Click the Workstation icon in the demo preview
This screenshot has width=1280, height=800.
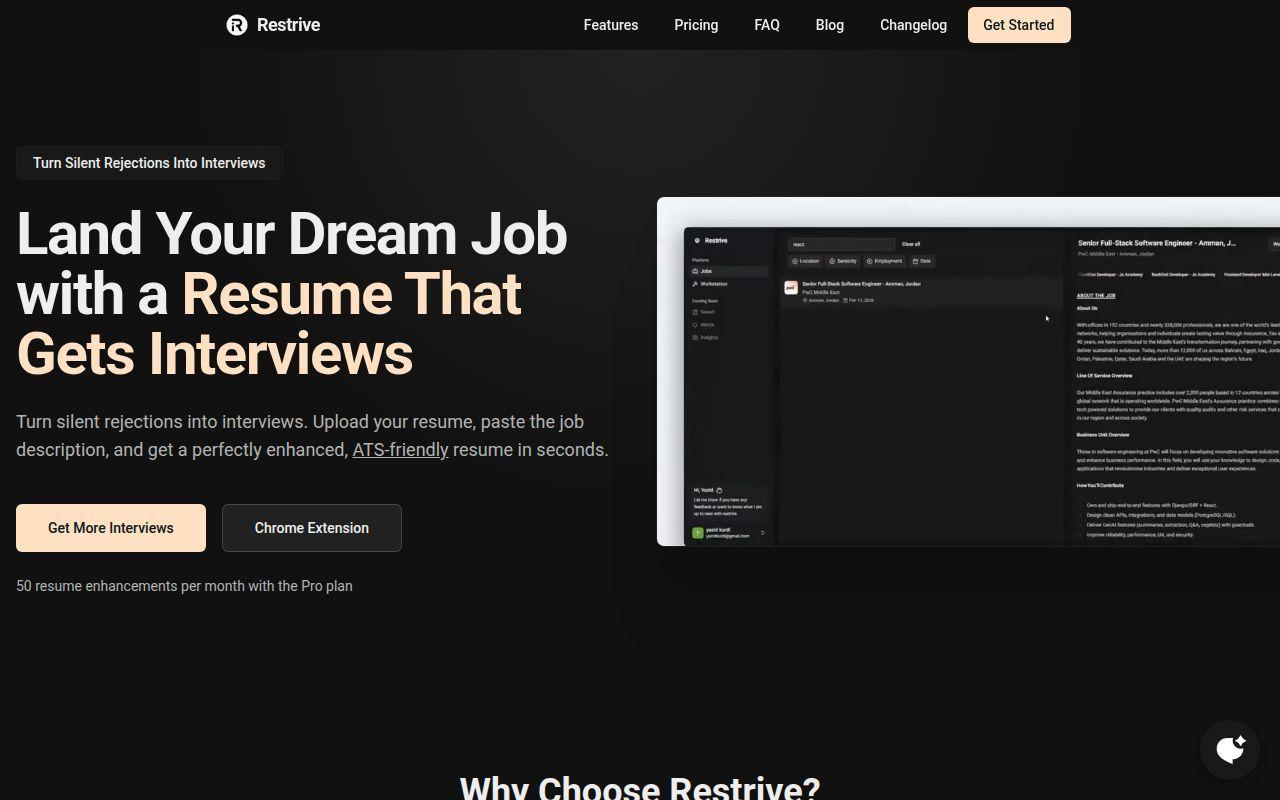click(695, 284)
